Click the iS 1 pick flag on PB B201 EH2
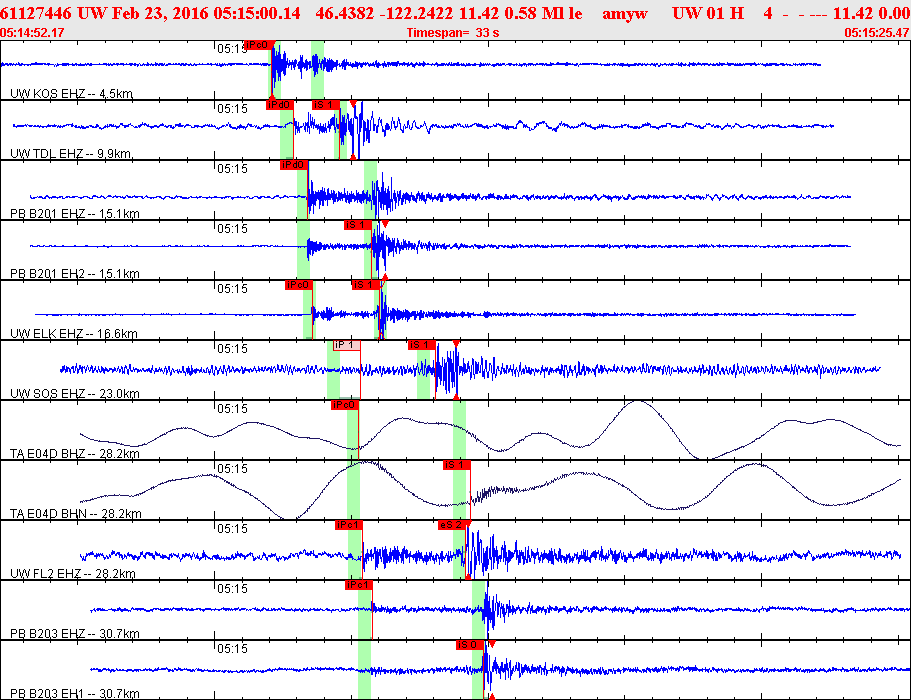The width and height of the screenshot is (911, 700). point(358,225)
